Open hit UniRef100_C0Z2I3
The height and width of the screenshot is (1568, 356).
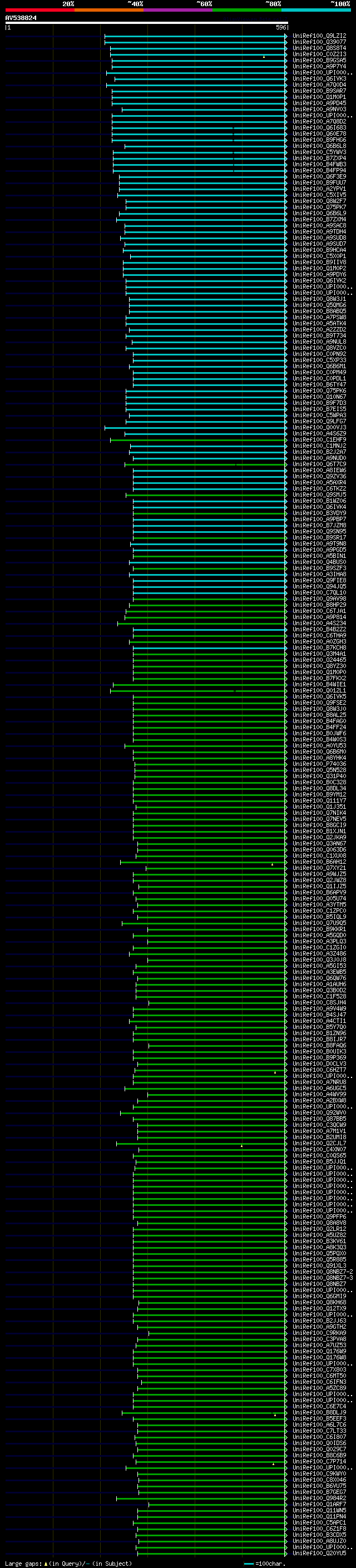pyautogui.click(x=319, y=54)
